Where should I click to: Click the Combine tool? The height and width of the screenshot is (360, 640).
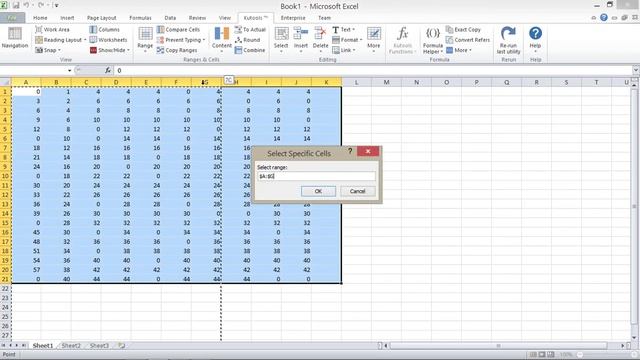pos(250,50)
